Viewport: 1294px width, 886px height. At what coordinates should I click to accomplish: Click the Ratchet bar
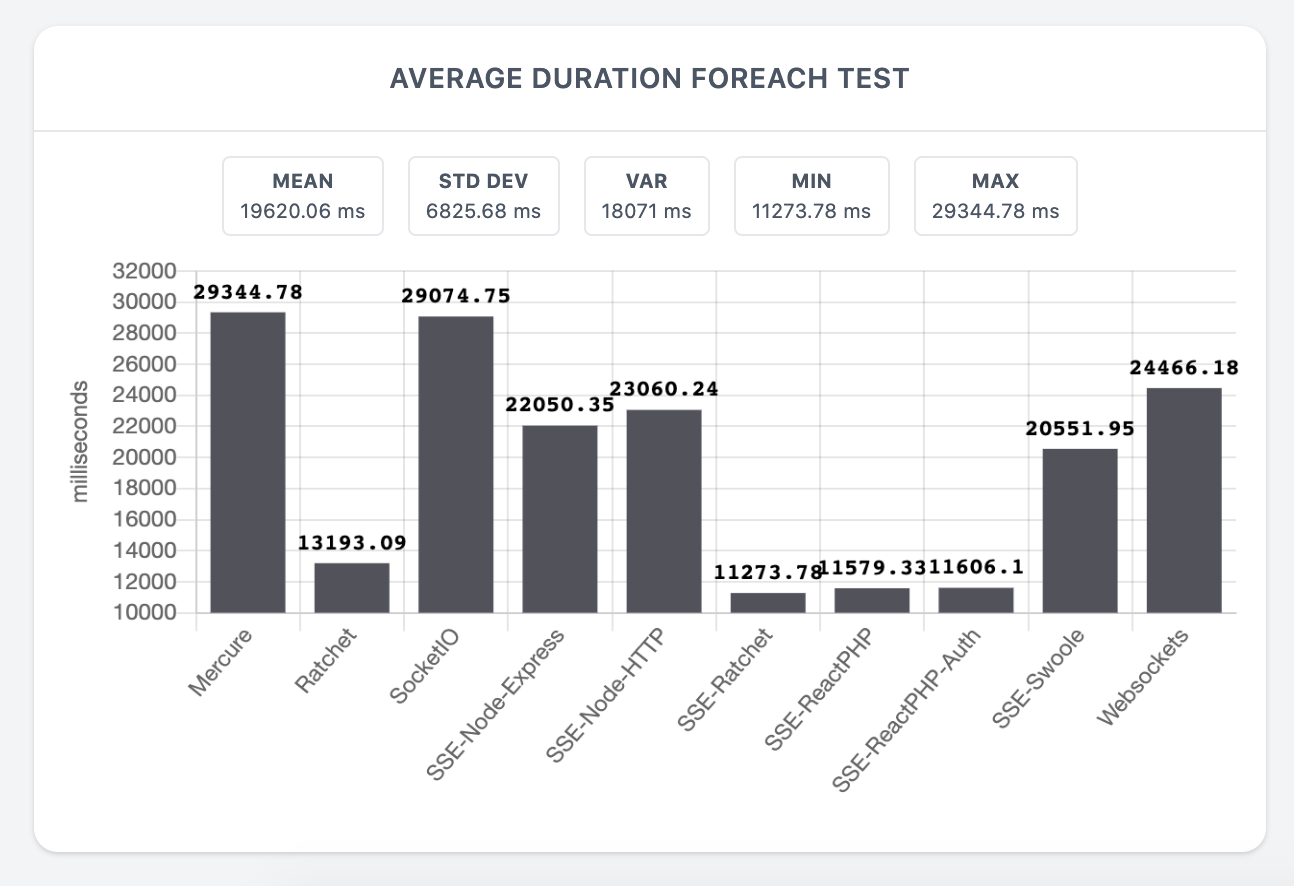pyautogui.click(x=352, y=588)
